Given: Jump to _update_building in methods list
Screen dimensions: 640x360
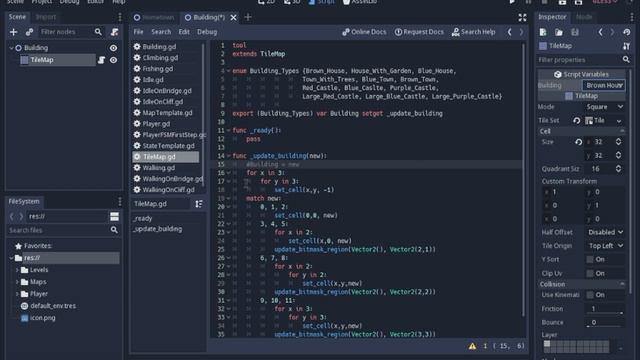Looking at the screenshot, I should pyautogui.click(x=158, y=229).
